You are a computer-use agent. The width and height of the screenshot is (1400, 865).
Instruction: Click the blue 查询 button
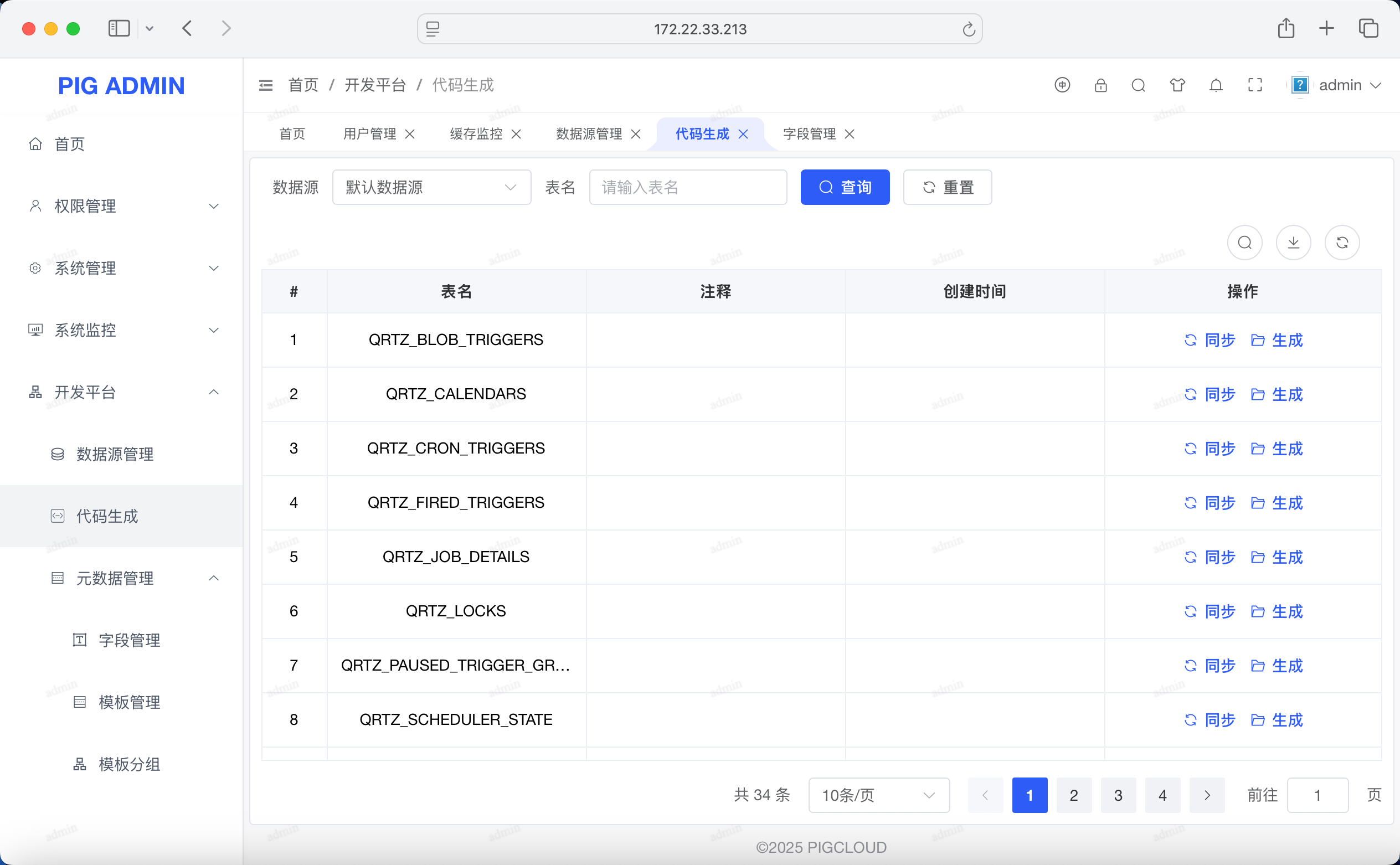(845, 187)
